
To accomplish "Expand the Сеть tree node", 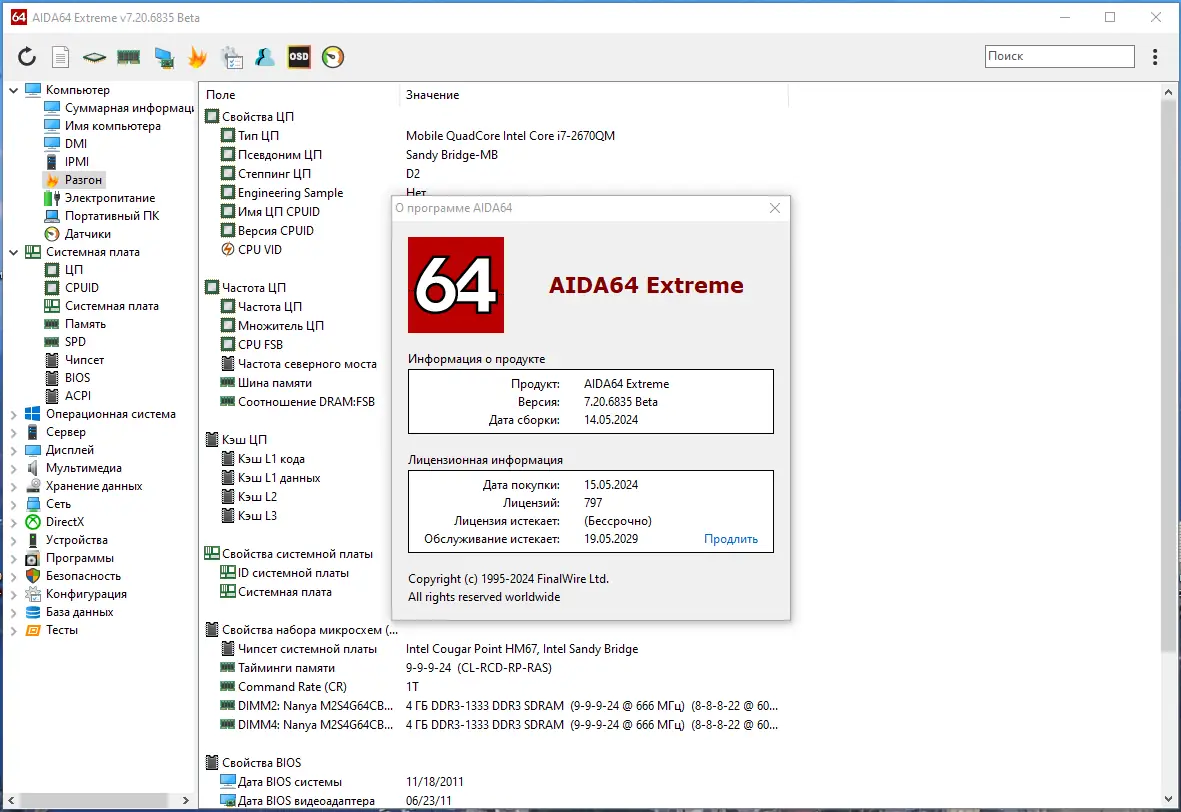I will coord(14,504).
